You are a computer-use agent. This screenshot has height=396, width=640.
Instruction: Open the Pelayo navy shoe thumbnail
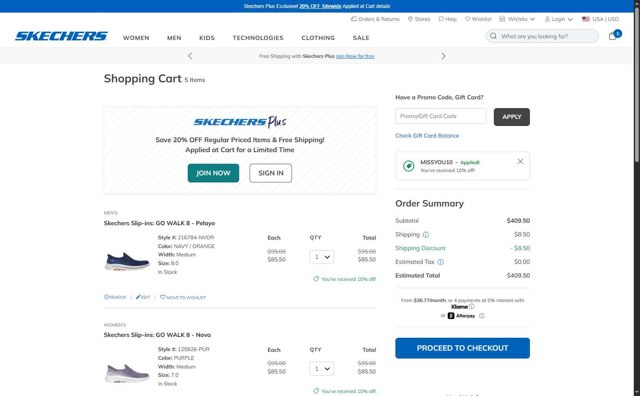pyautogui.click(x=127, y=261)
